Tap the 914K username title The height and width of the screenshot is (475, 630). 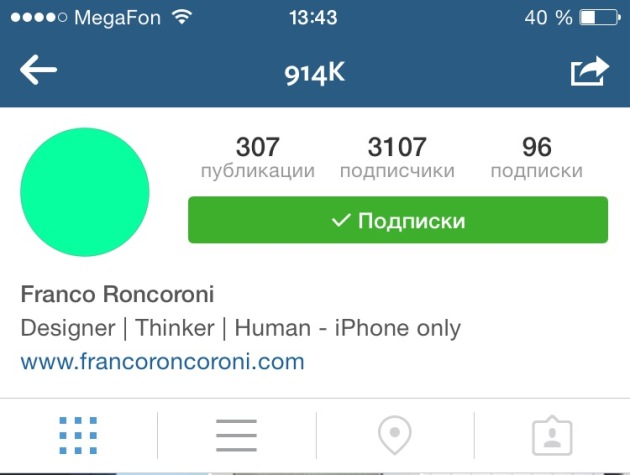[315, 74]
